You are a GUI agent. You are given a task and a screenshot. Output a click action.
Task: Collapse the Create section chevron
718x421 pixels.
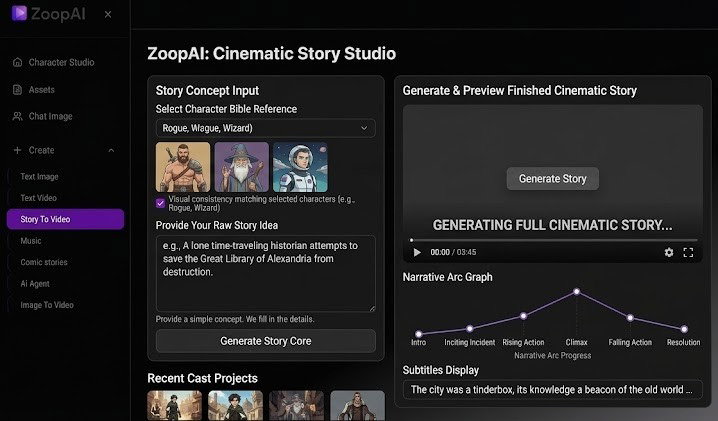[111, 150]
